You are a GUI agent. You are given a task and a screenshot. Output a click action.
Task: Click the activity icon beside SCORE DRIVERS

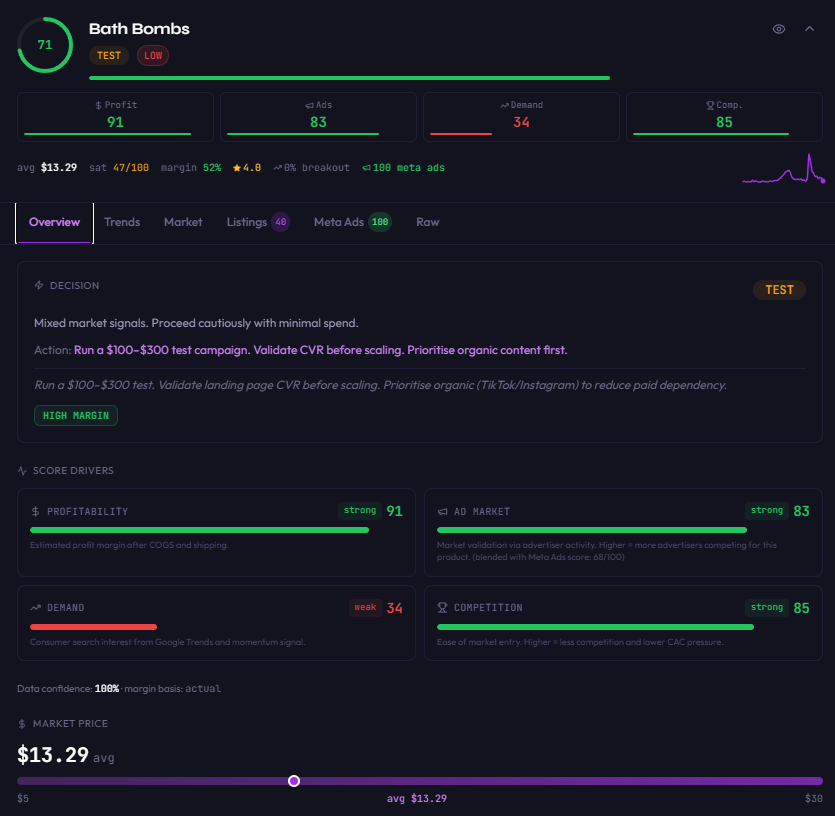click(22, 471)
